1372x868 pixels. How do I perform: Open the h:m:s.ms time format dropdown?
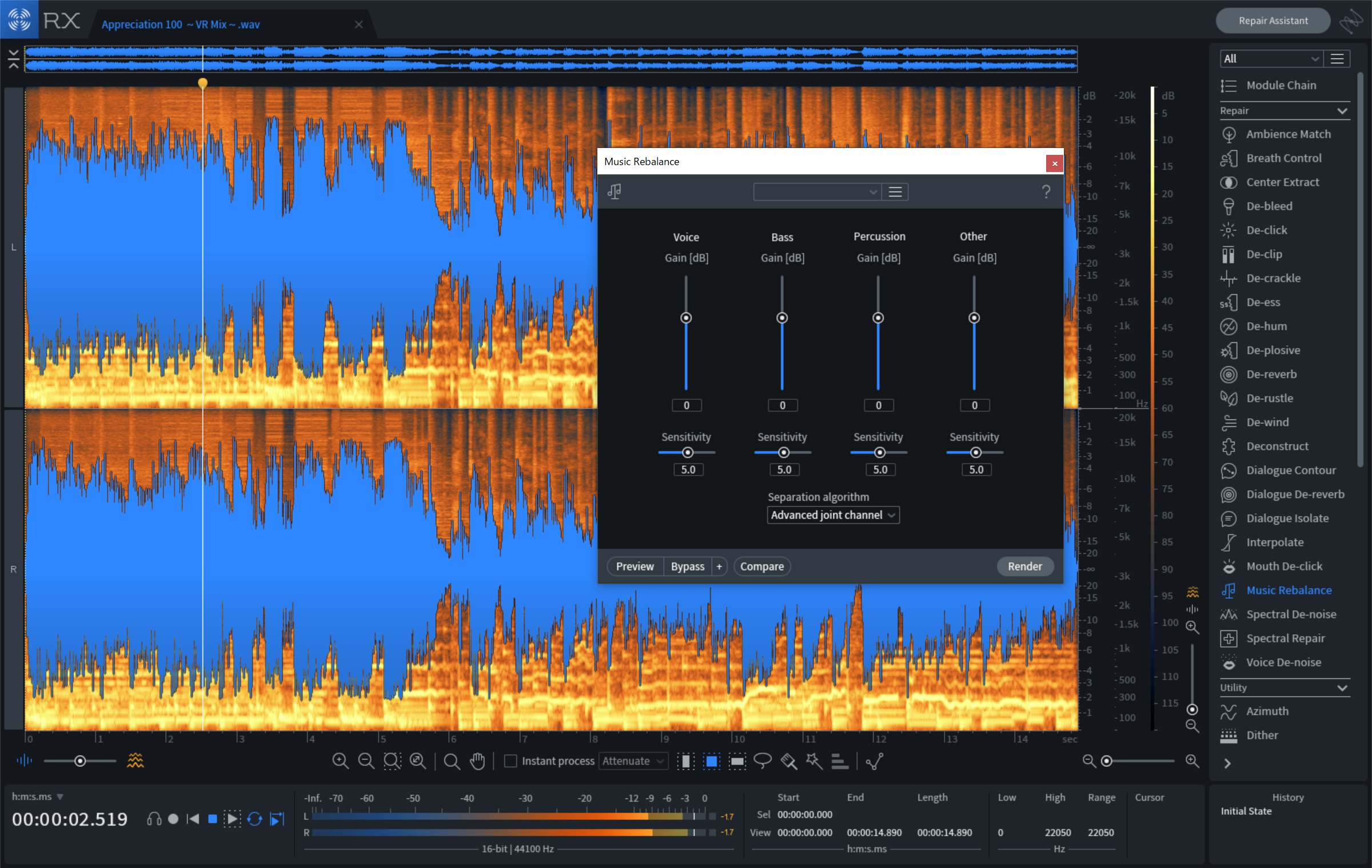[x=38, y=797]
